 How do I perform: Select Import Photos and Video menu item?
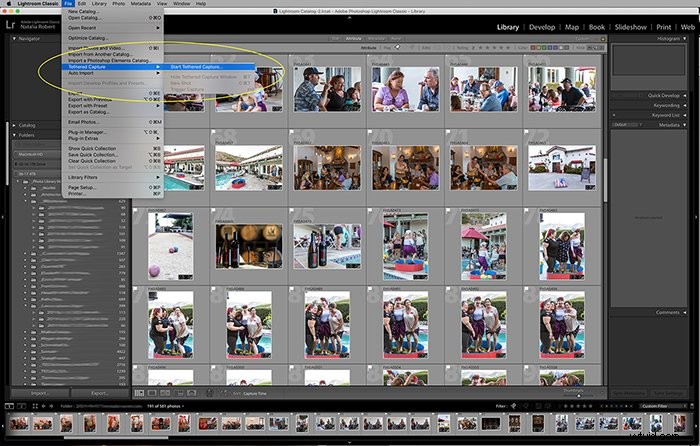point(113,48)
